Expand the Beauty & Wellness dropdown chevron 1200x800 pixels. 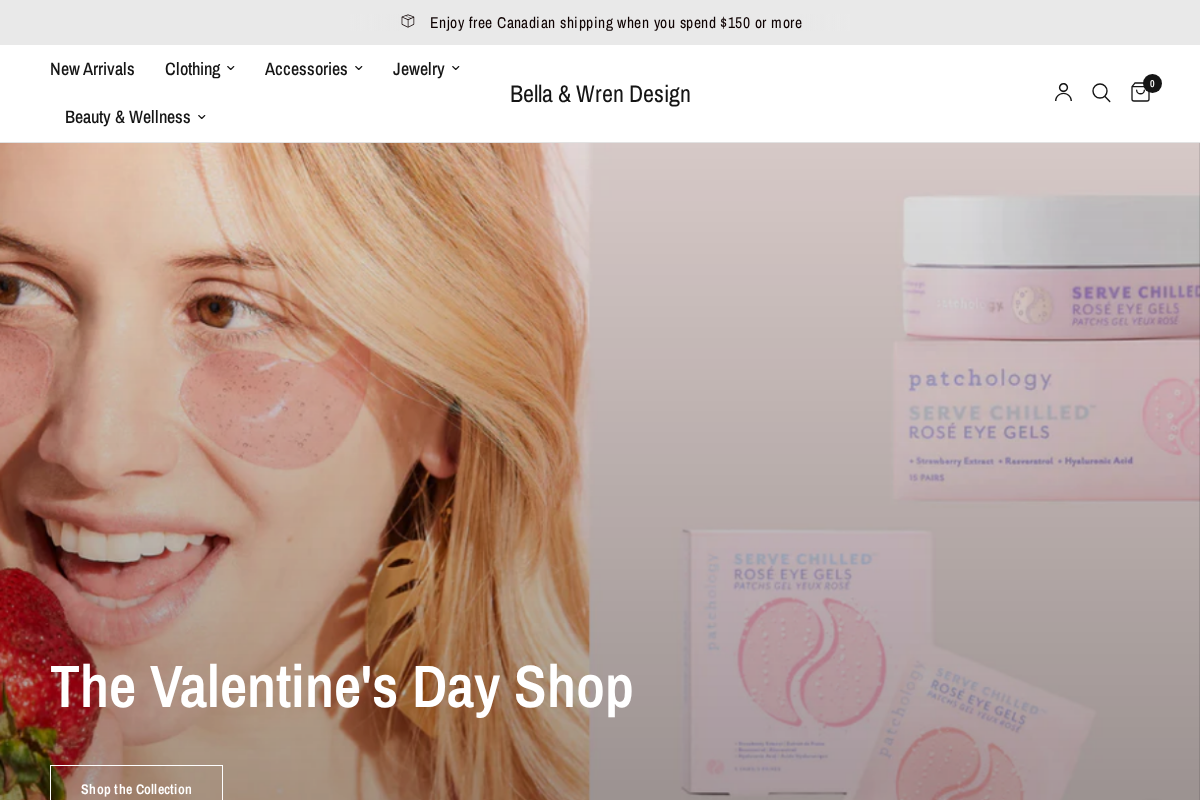[x=201, y=117]
